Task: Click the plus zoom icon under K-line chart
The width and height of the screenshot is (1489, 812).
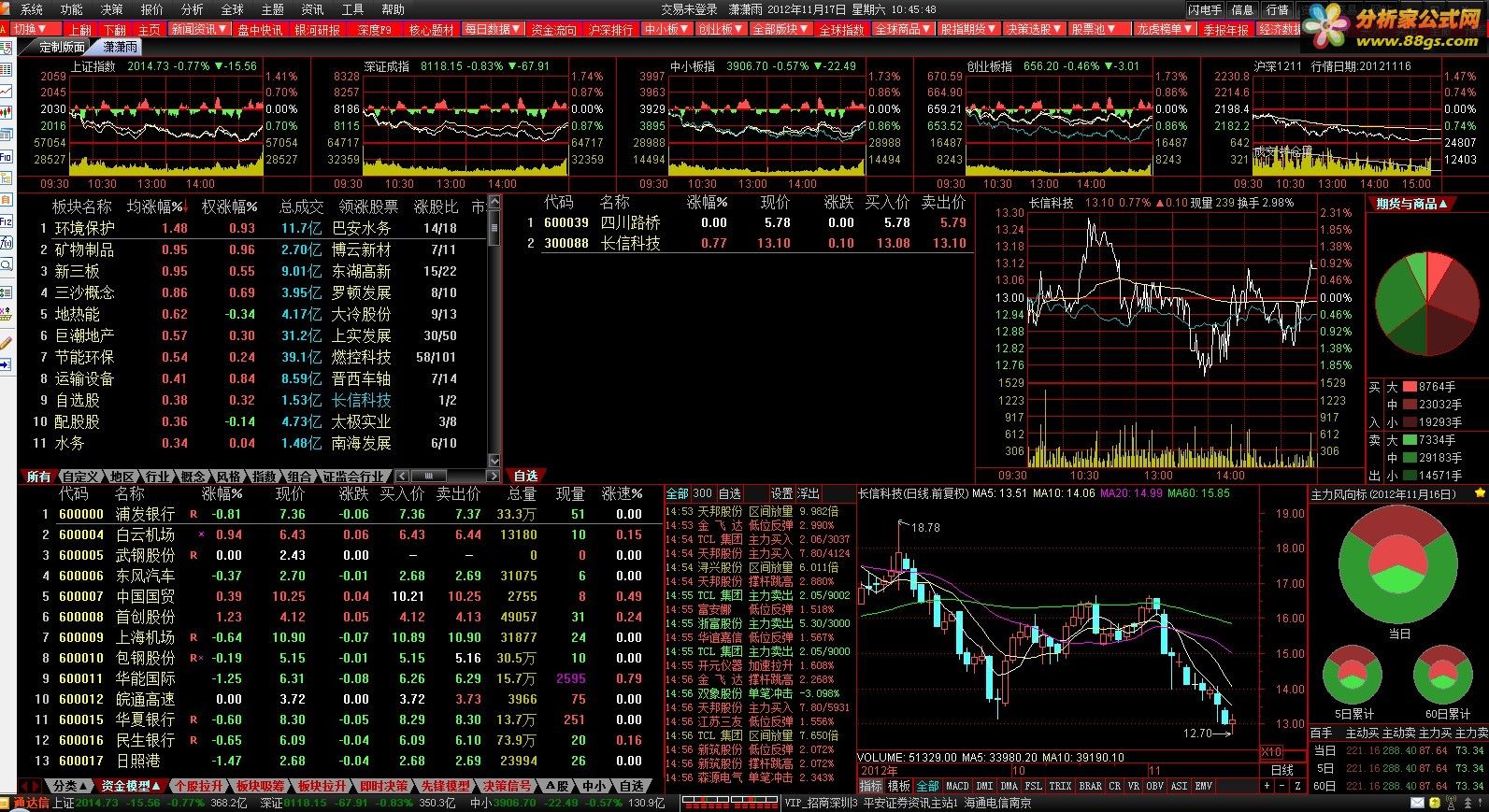Action: [1266, 787]
